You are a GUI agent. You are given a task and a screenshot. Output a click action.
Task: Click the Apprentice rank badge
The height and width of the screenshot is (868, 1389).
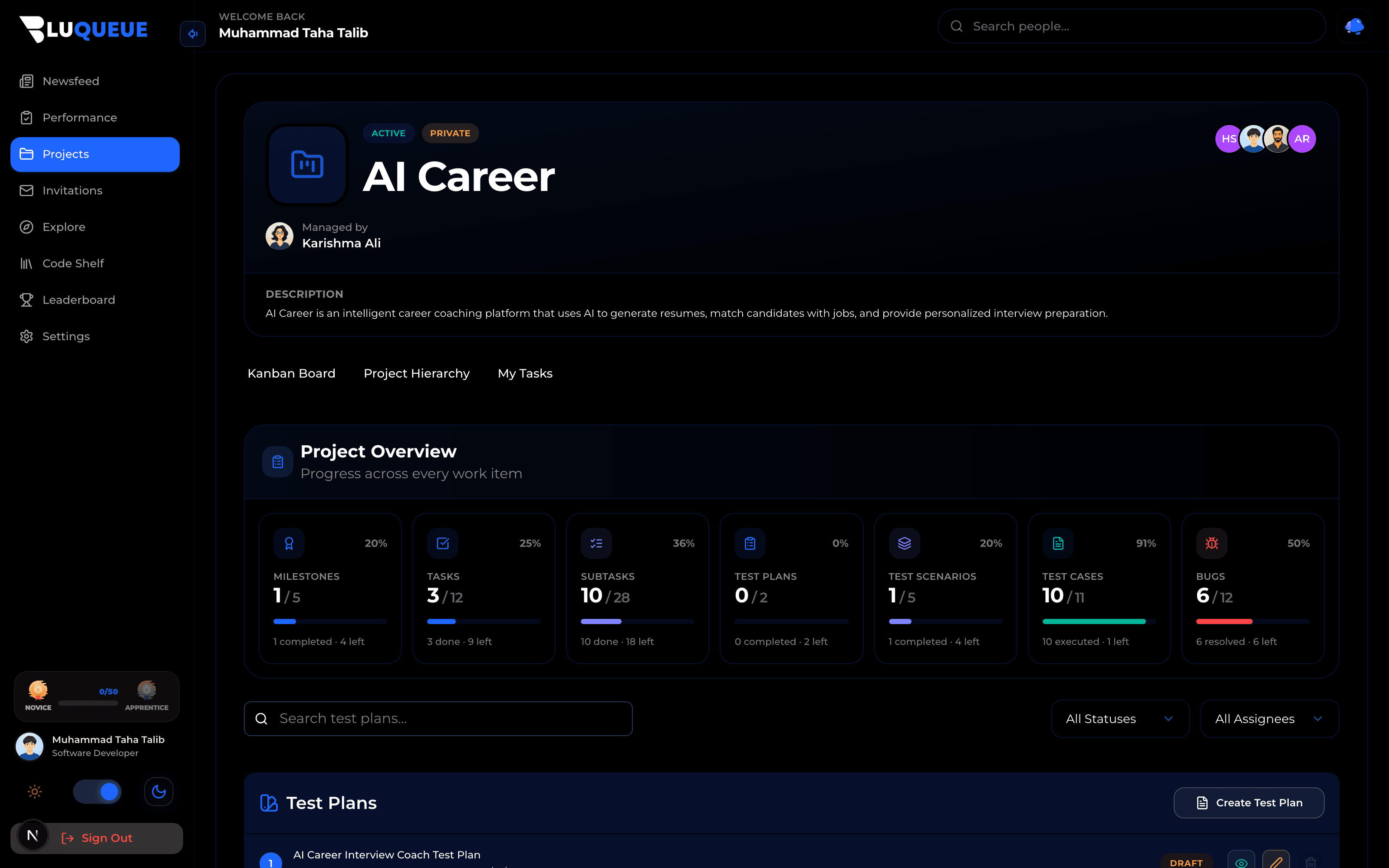pyautogui.click(x=147, y=695)
